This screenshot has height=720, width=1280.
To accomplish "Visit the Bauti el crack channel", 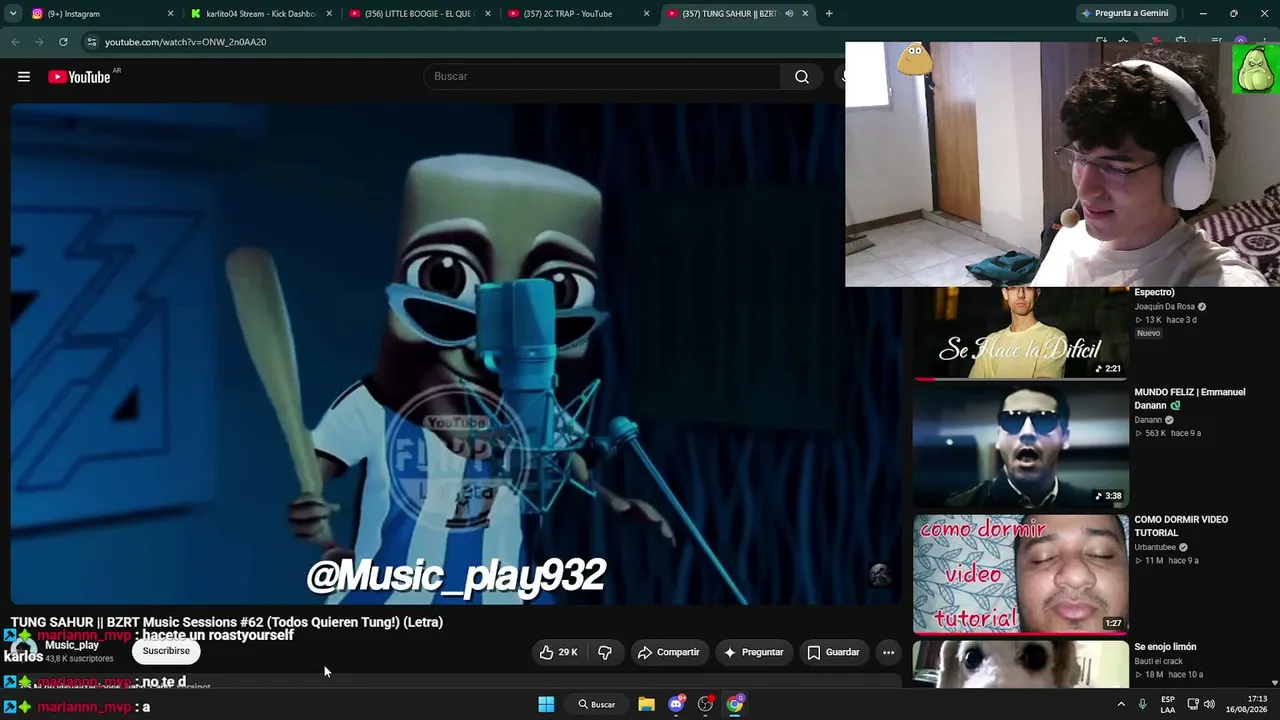I will click(x=1158, y=661).
